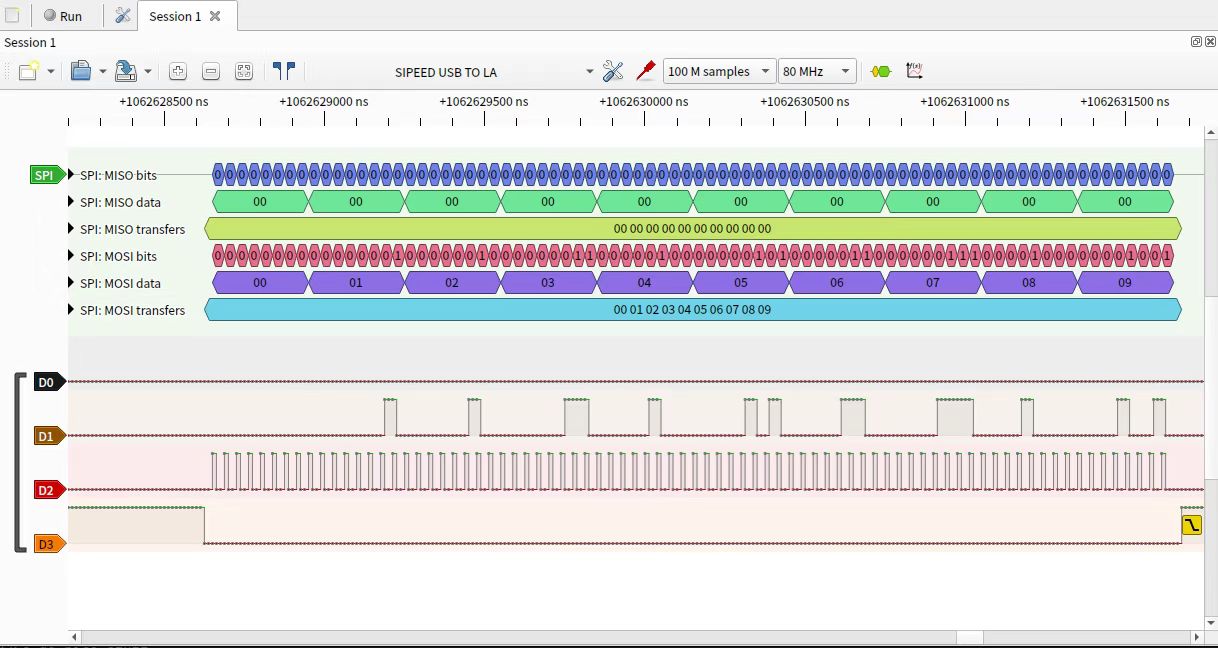
Task: Select the MOSI data byte 02
Action: point(452,283)
